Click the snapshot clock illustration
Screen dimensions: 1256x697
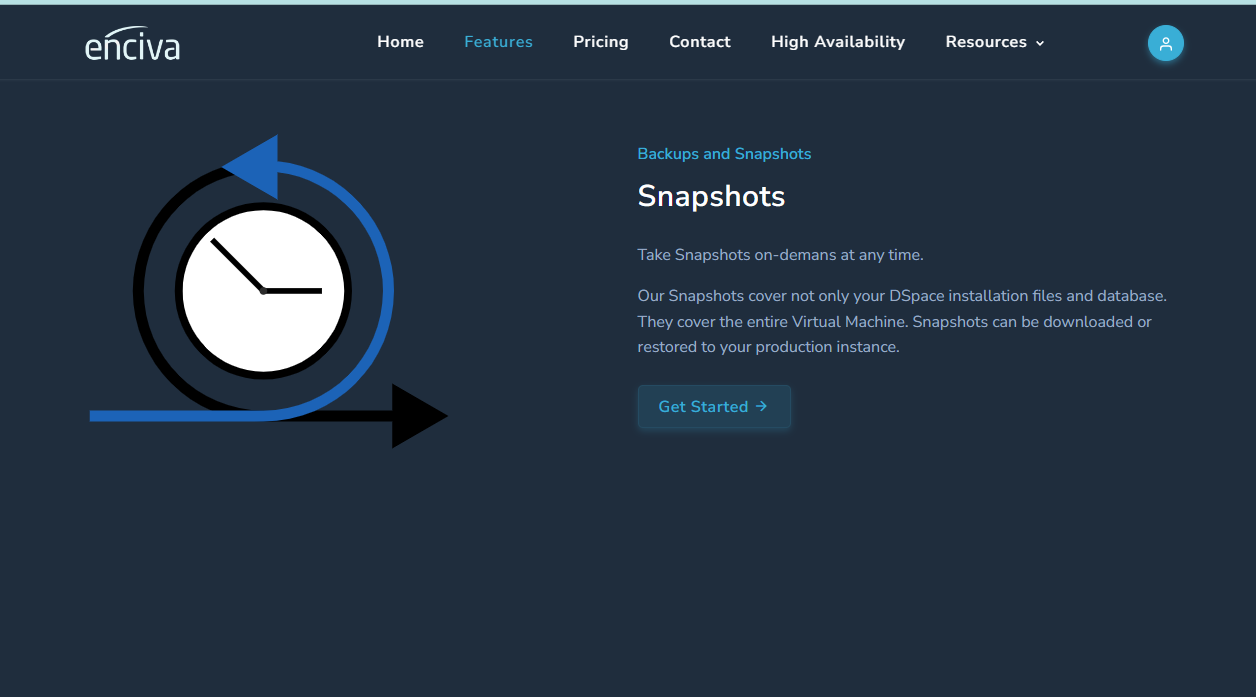[268, 291]
